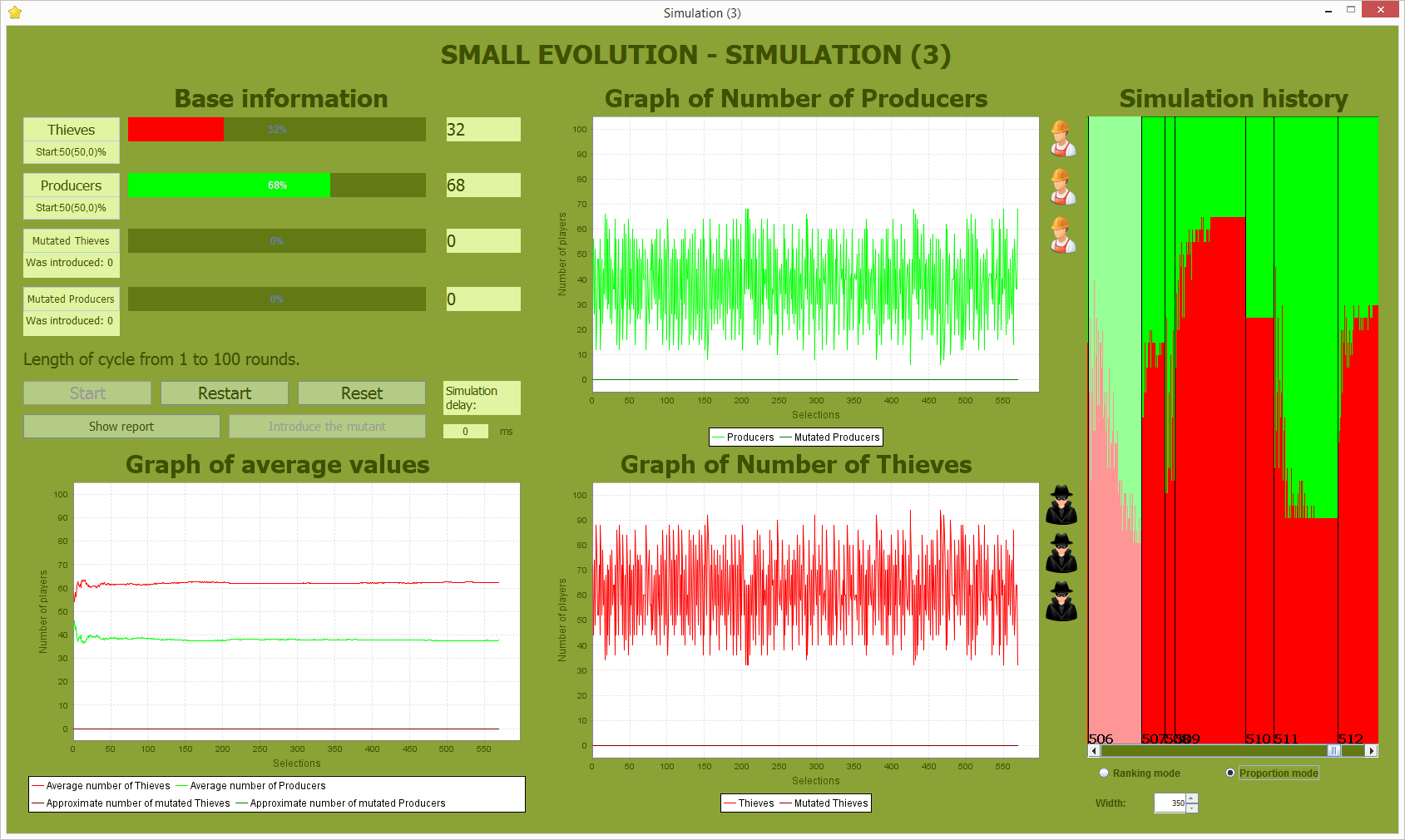Click simulation 510 in history panel

click(x=1259, y=430)
